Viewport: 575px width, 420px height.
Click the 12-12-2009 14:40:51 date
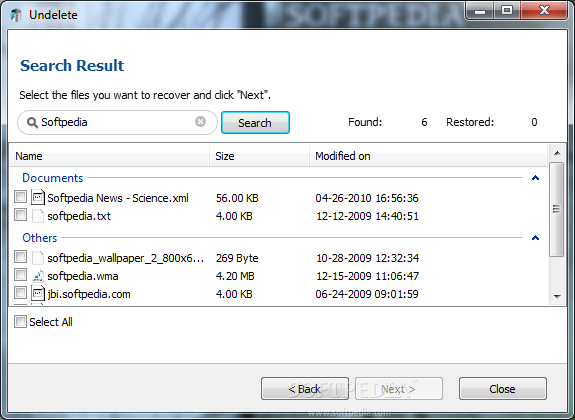pos(367,216)
